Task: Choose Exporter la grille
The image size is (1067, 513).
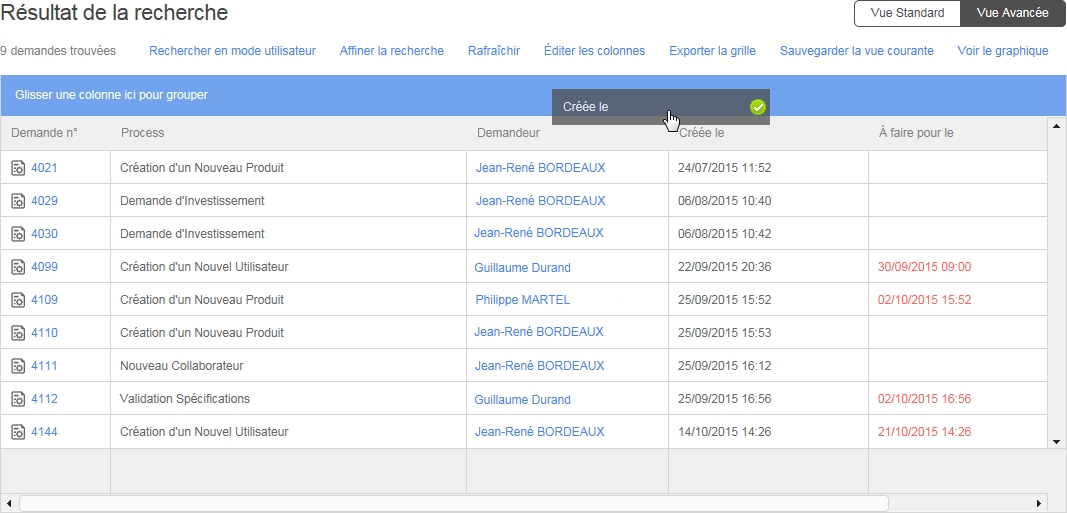Action: click(x=712, y=51)
